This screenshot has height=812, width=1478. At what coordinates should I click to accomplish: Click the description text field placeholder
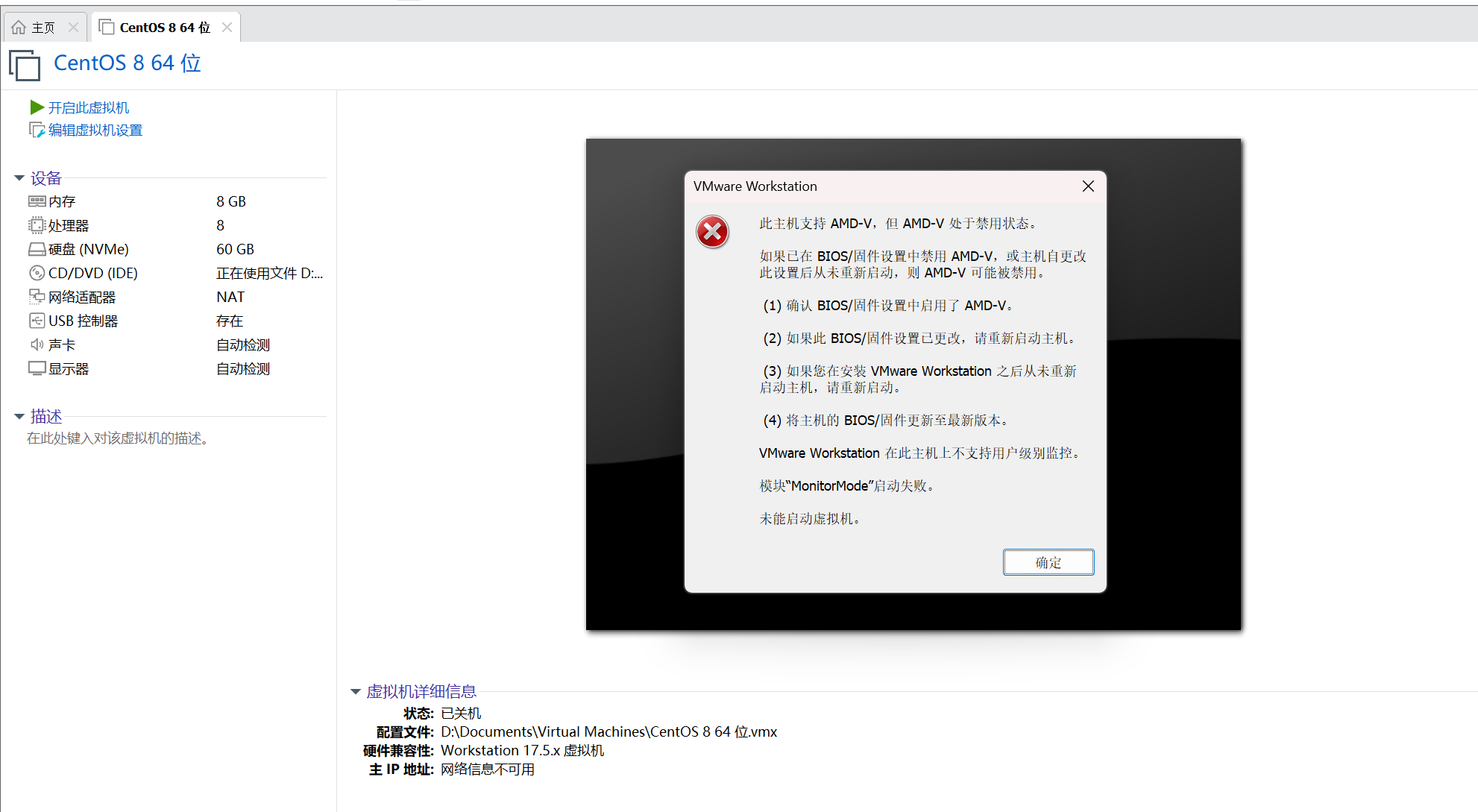(x=118, y=438)
